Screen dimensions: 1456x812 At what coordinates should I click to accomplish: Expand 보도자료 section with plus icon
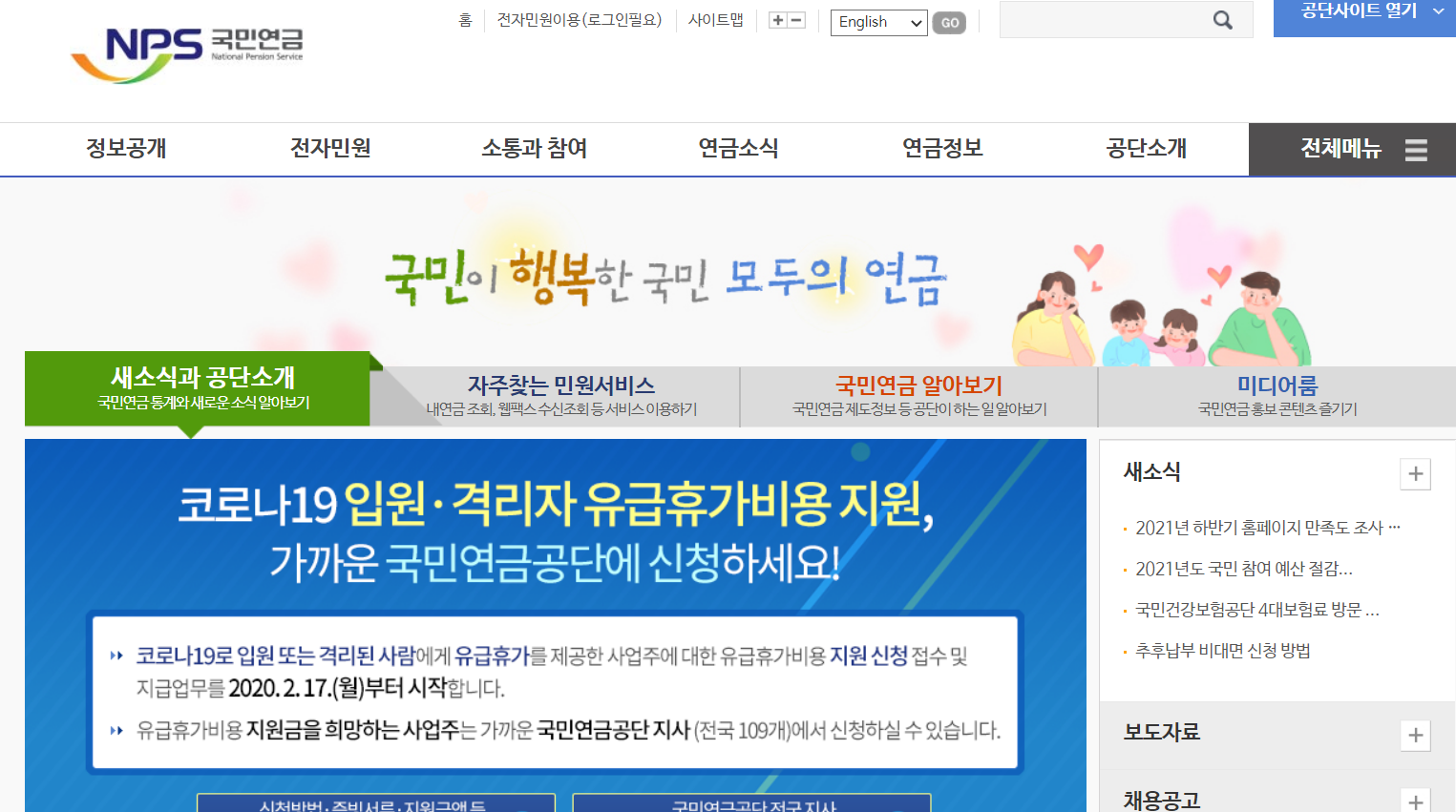1415,735
